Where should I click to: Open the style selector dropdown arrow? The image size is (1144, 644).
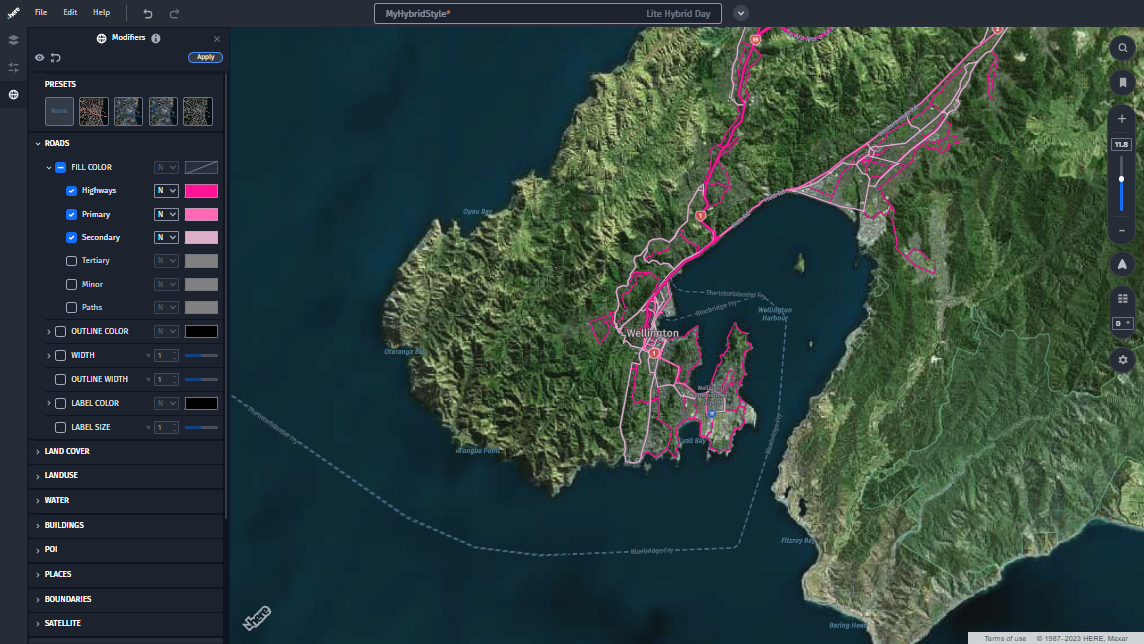(x=741, y=13)
